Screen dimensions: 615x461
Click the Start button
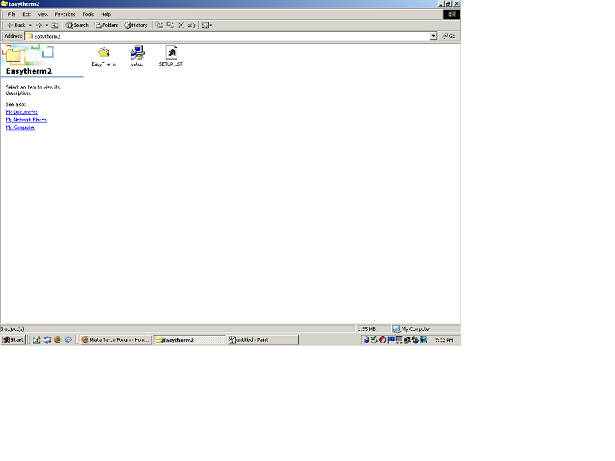(x=13, y=340)
